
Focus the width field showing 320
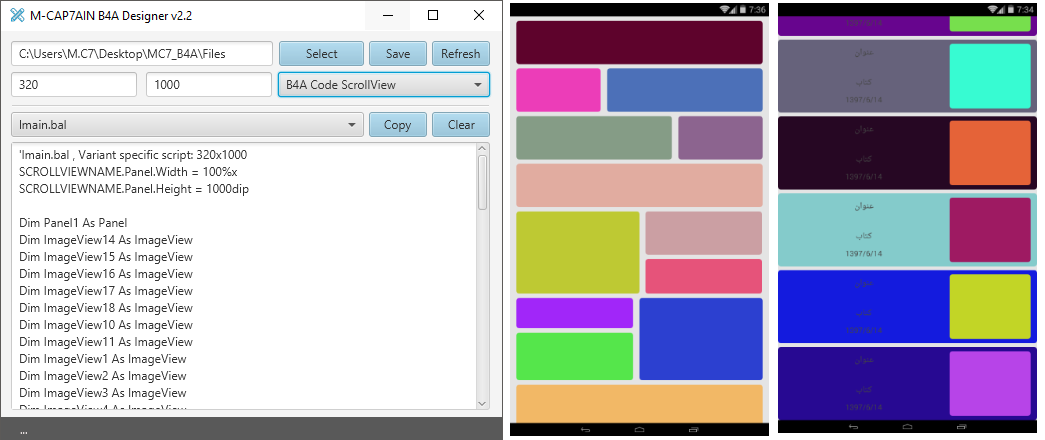pyautogui.click(x=73, y=85)
